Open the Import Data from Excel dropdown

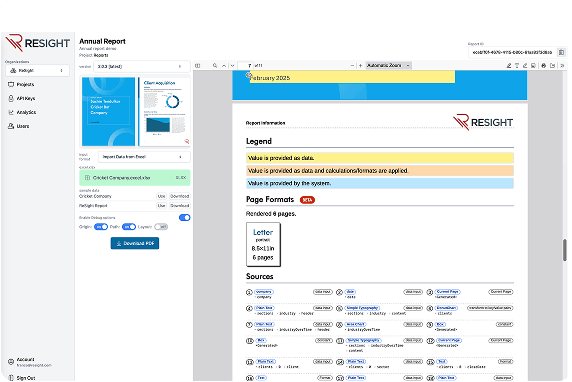tap(144, 157)
